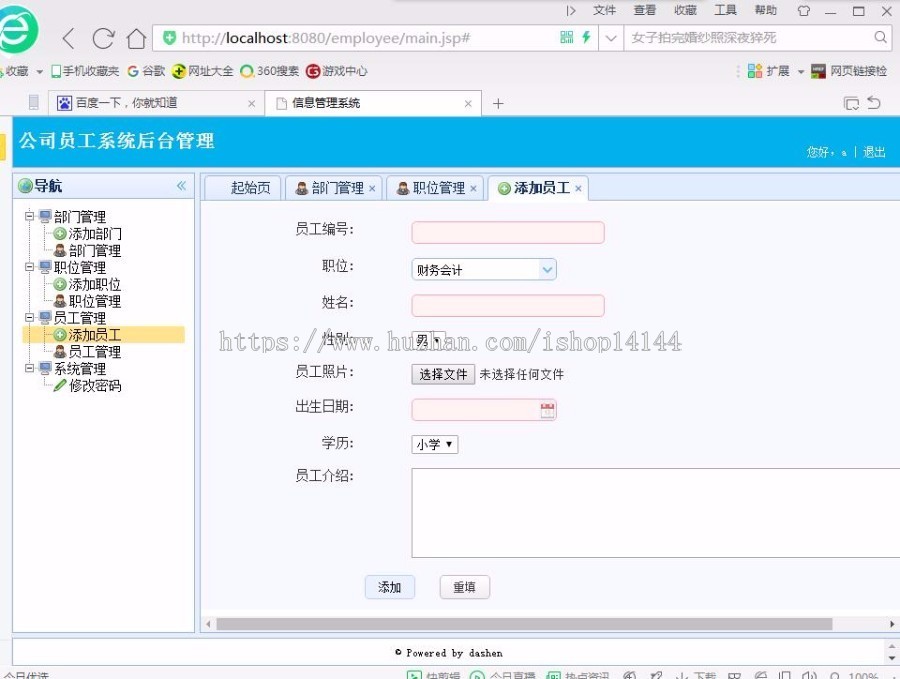Click the 添加 submit button

click(390, 587)
